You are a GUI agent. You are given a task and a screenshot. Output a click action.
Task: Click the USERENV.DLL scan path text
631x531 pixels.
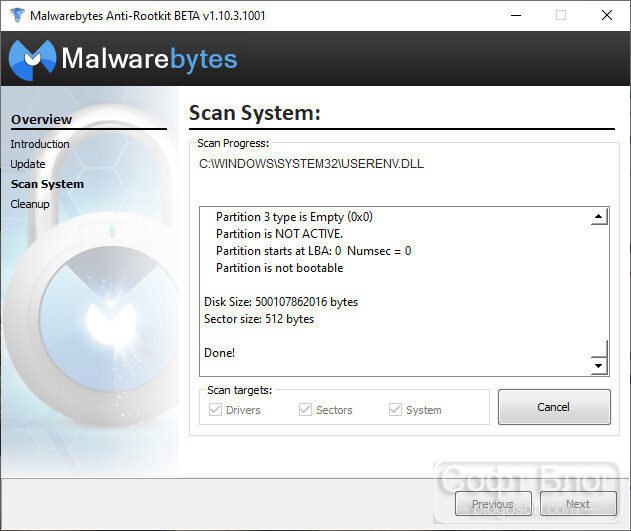311,164
